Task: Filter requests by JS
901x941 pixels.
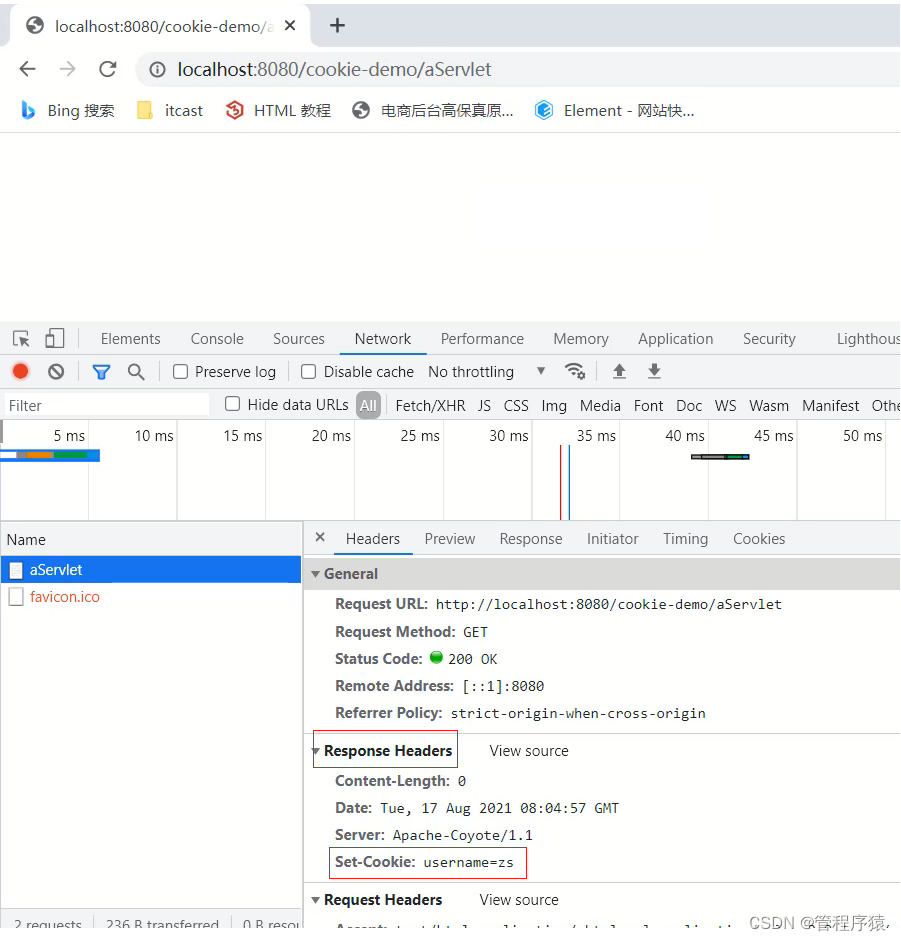Action: coord(484,406)
